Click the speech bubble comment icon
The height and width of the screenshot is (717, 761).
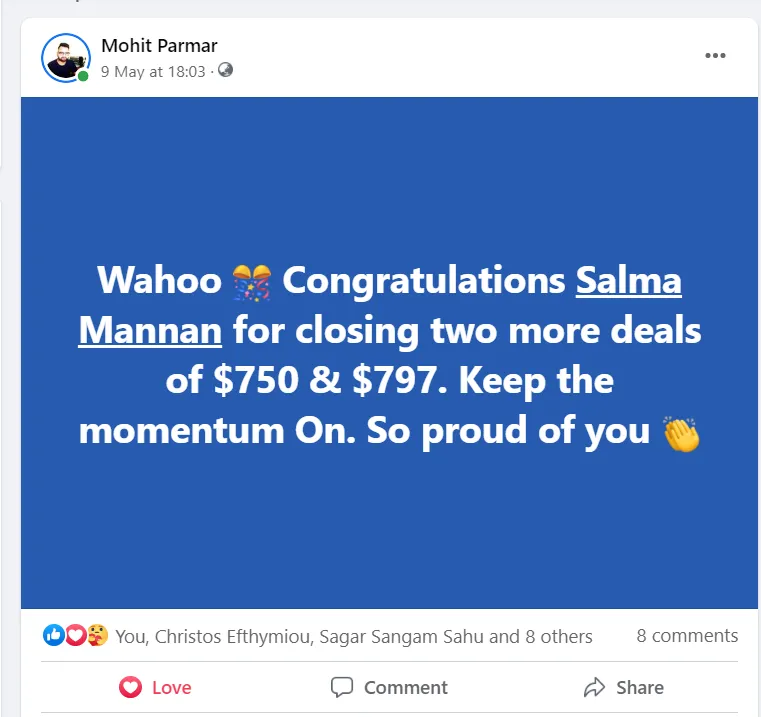pos(342,687)
